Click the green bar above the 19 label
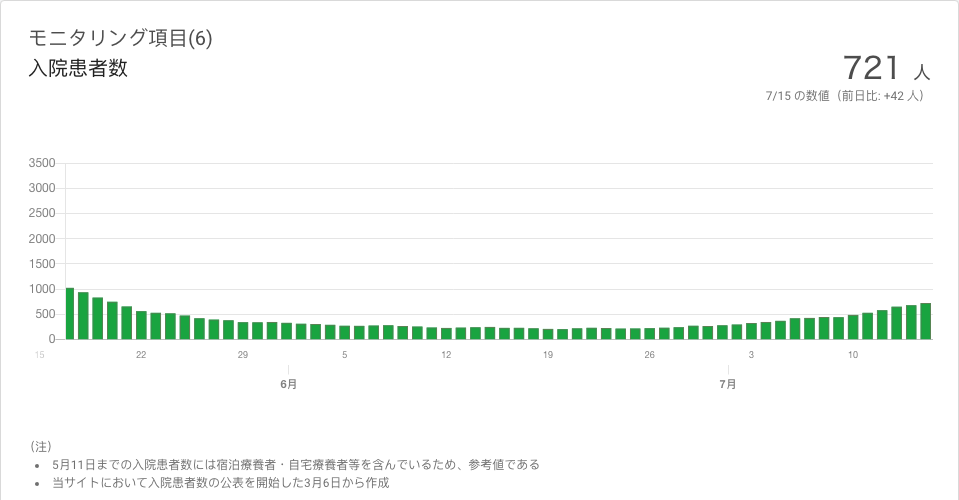959x500 pixels. pos(548,334)
